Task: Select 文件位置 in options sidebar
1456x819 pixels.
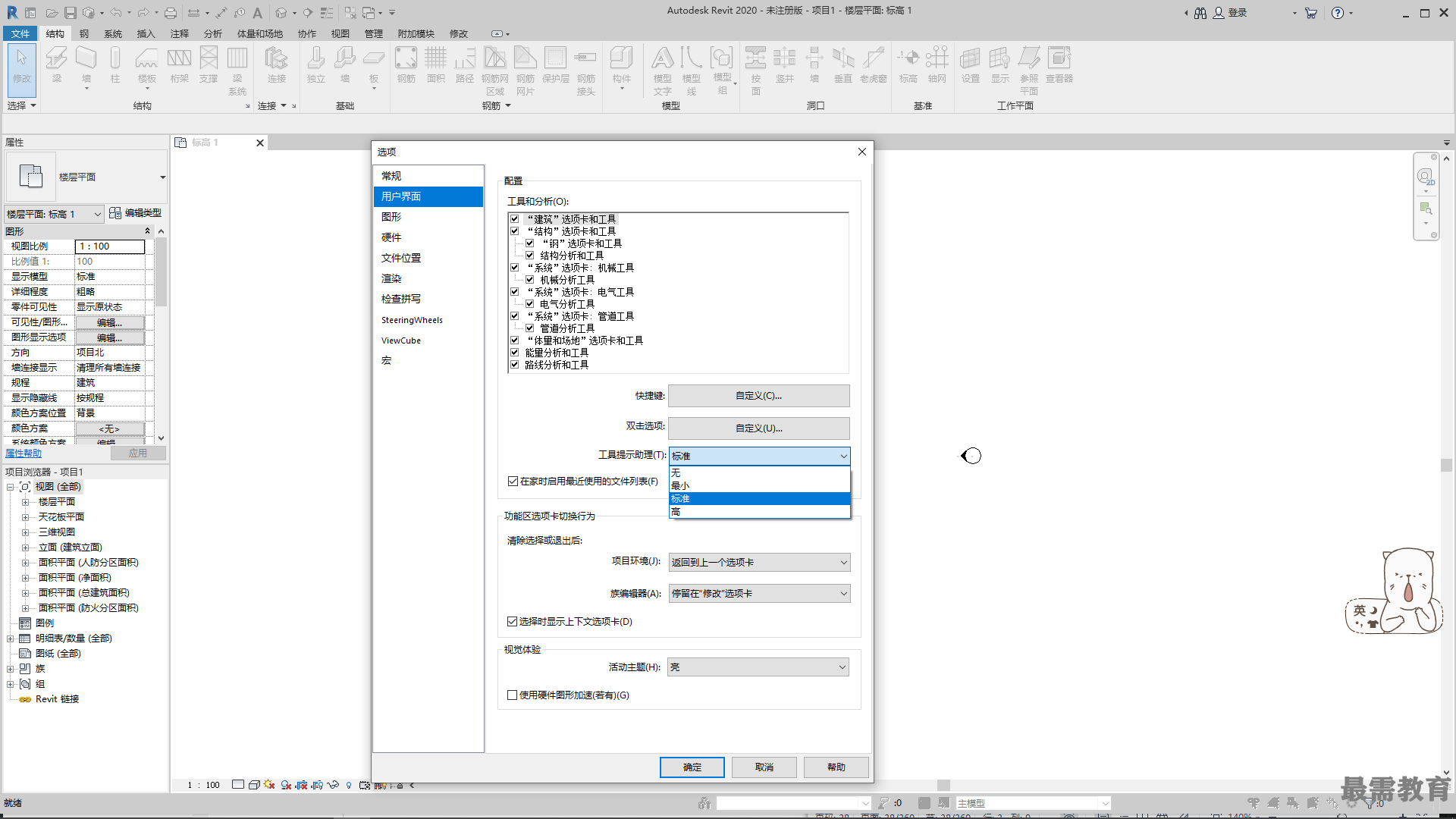Action: point(428,258)
